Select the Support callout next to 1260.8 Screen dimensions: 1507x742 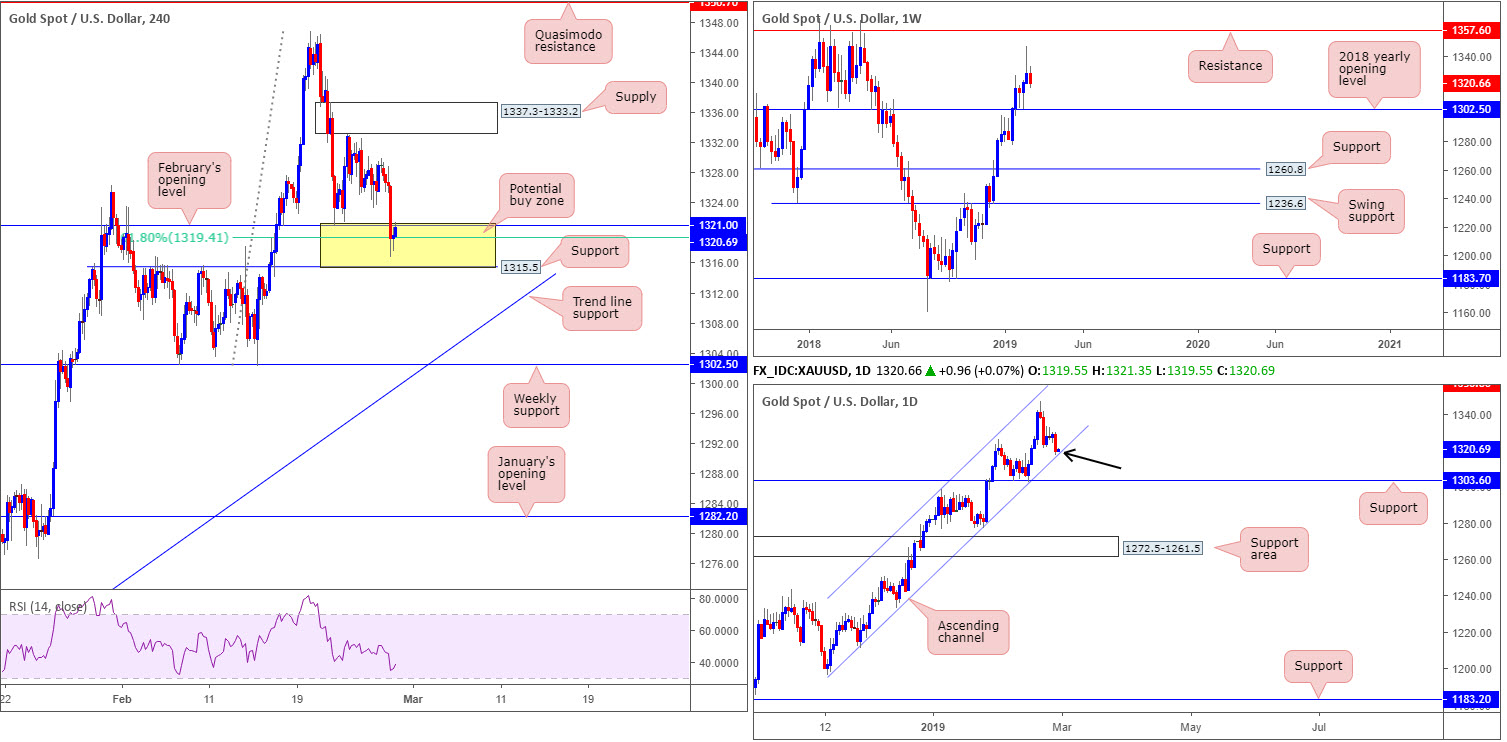coord(1356,147)
